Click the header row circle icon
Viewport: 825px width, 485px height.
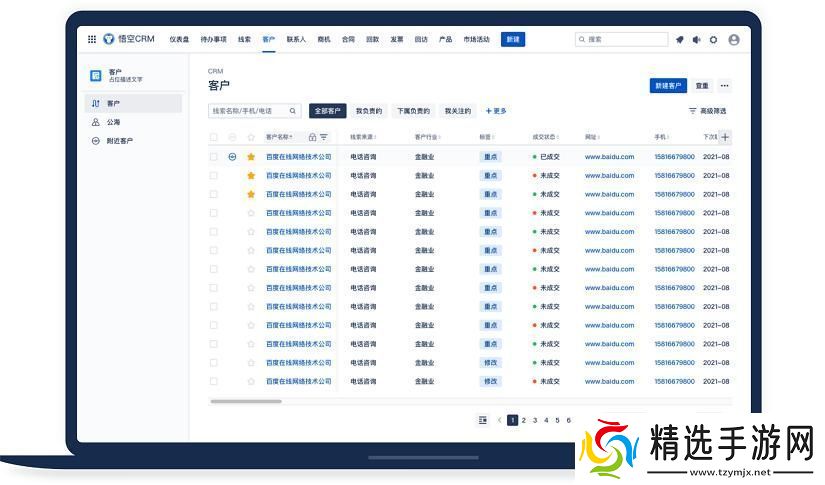point(232,137)
